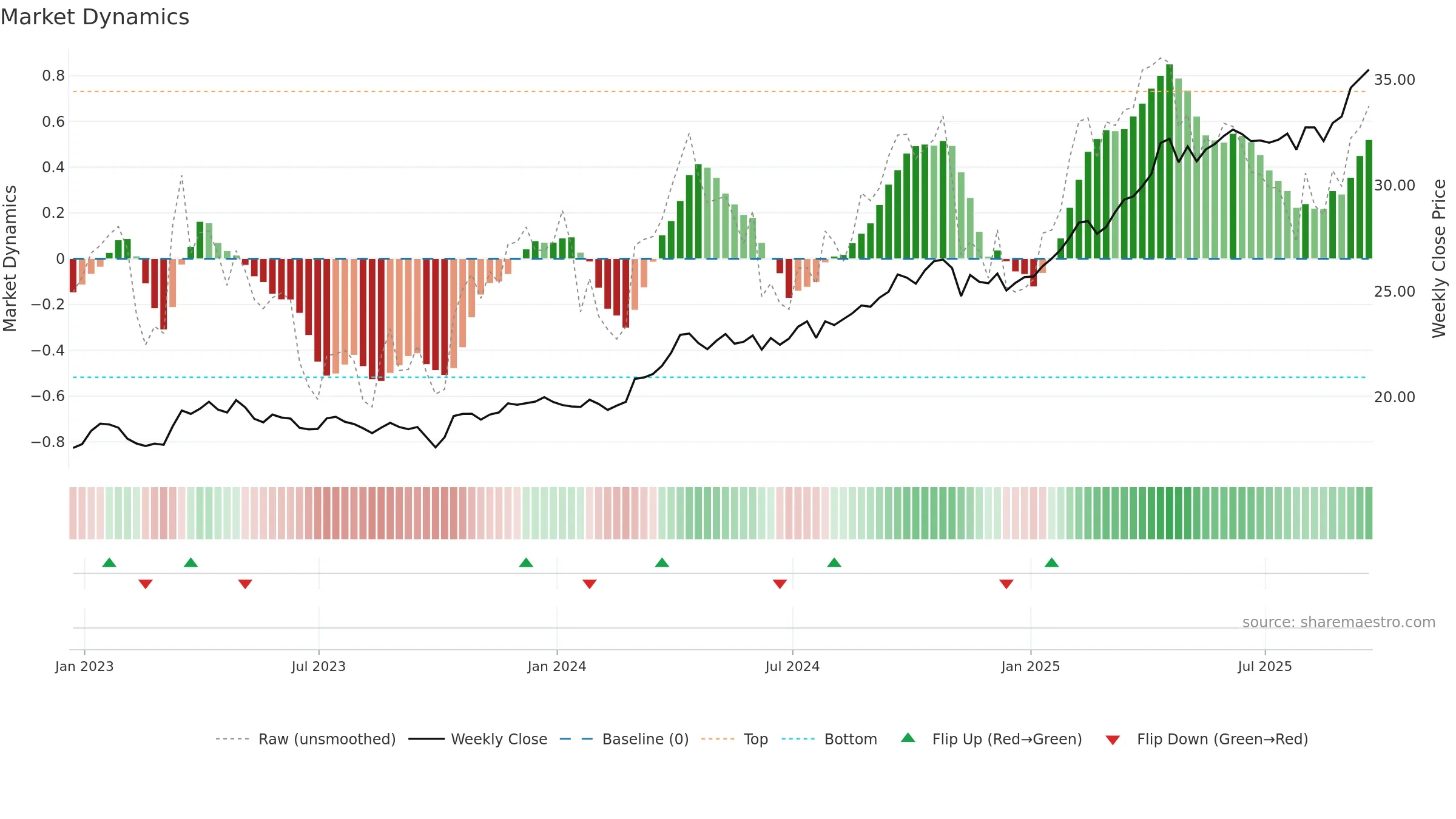1456x819 pixels.
Task: Select the Flip Down marker just before Jul 2024
Action: (x=780, y=584)
